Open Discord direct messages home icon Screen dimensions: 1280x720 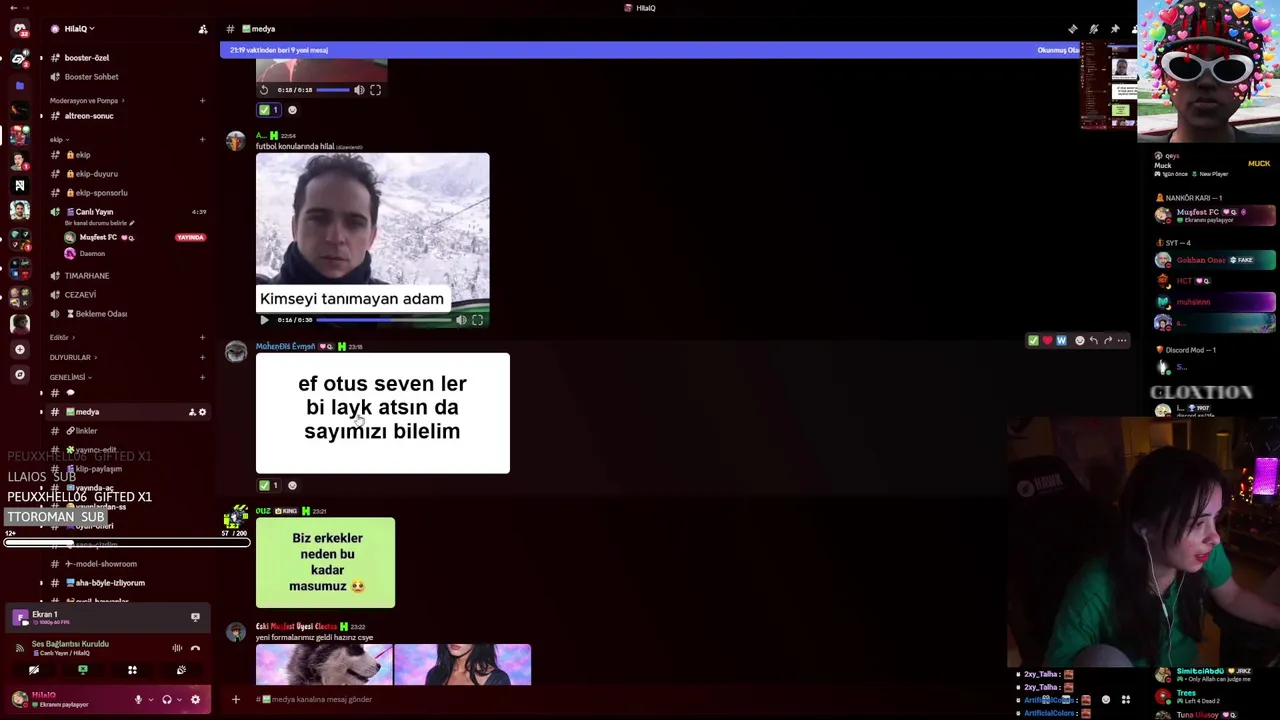tap(19, 29)
